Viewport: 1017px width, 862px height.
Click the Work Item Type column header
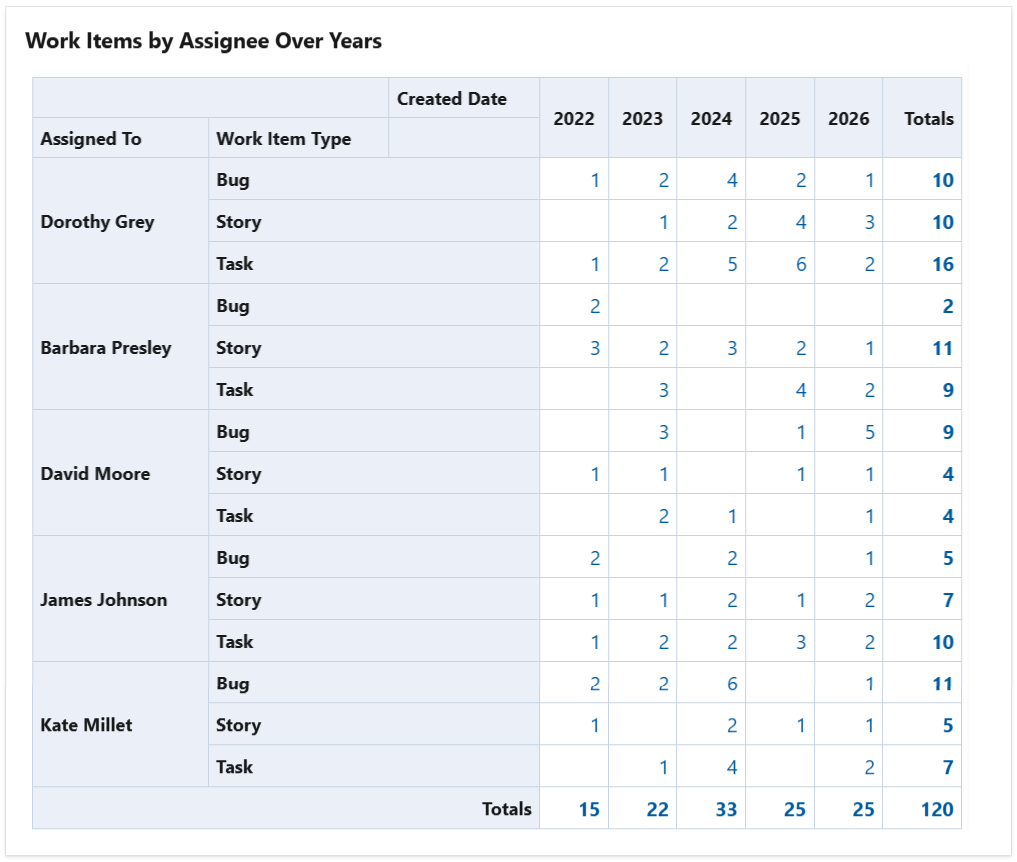283,138
